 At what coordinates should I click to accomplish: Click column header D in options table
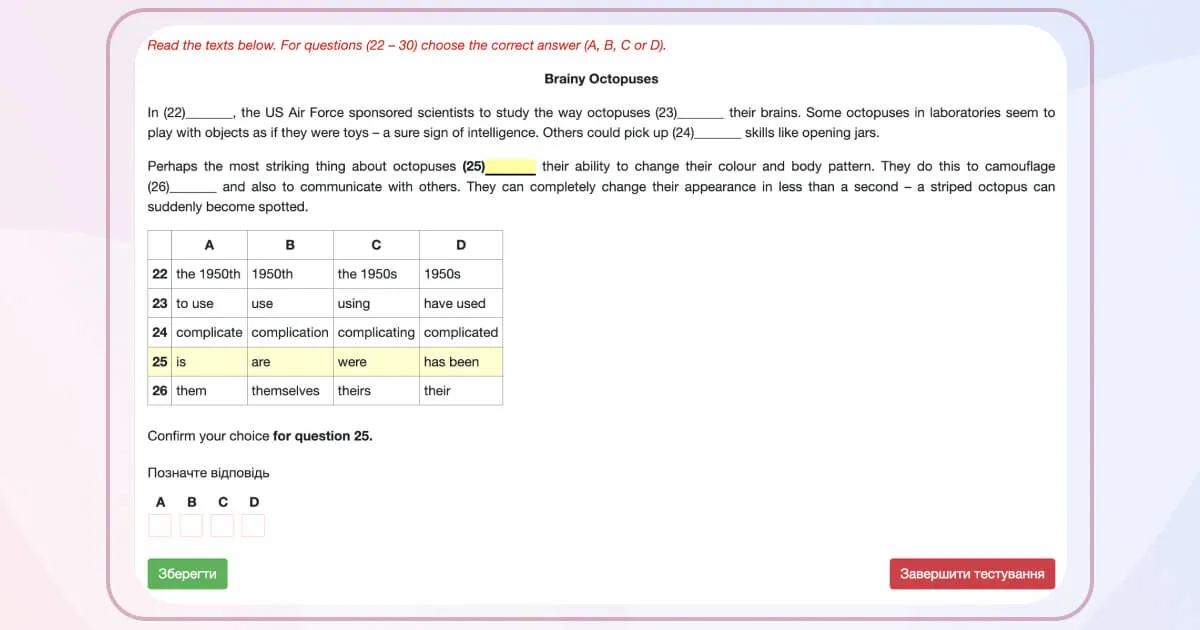pos(461,245)
